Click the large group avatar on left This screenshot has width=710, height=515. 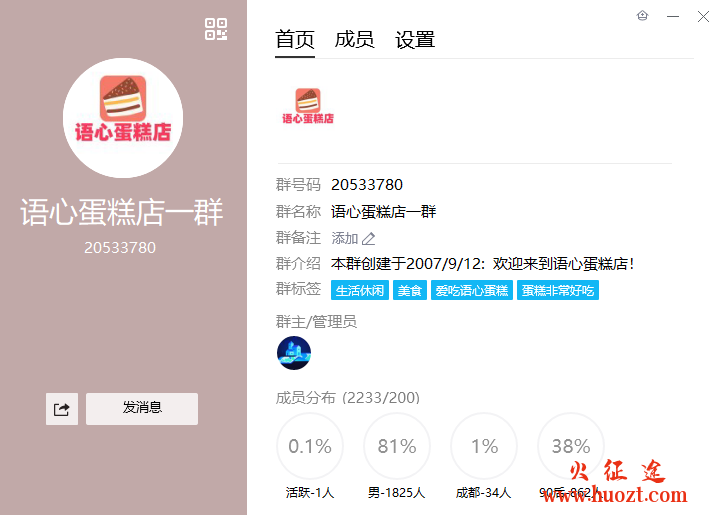pos(123,118)
